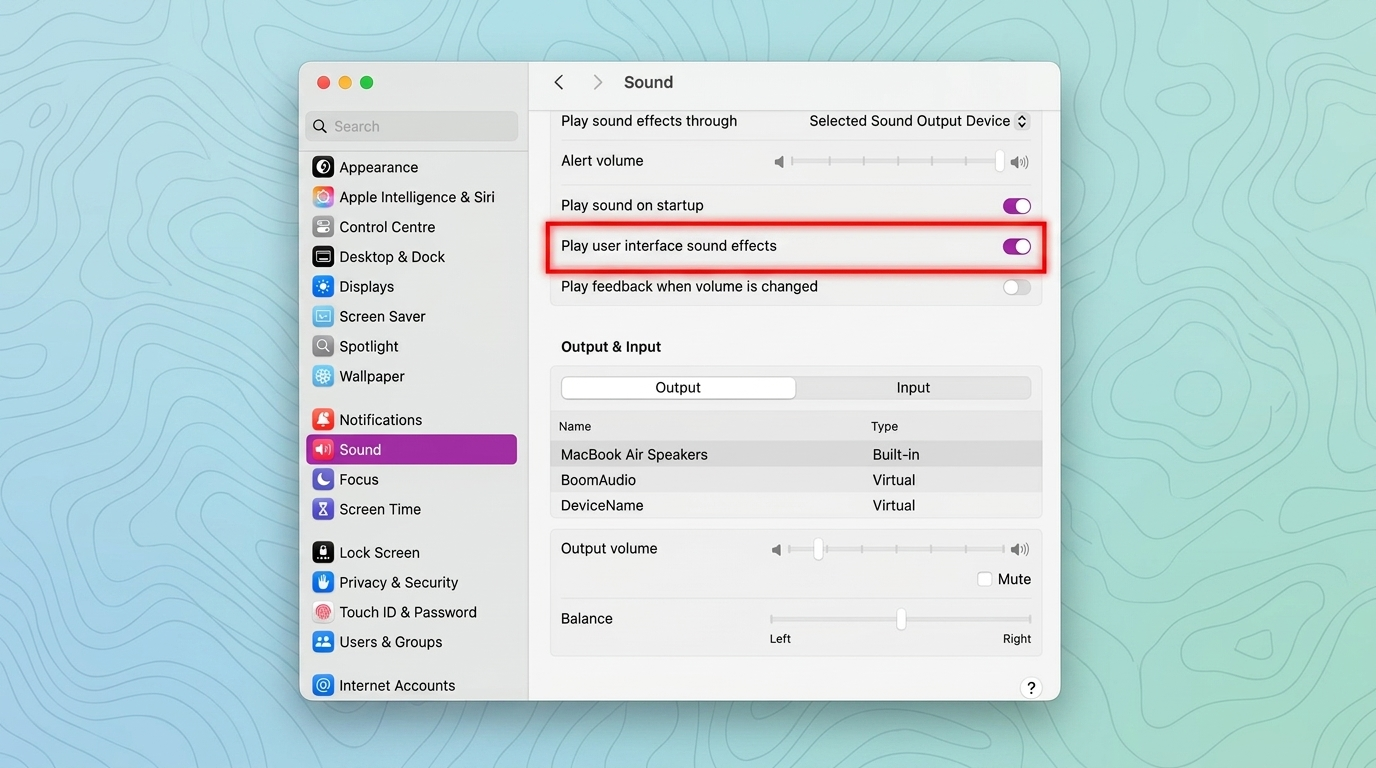Click the Right balance label

point(1017,639)
